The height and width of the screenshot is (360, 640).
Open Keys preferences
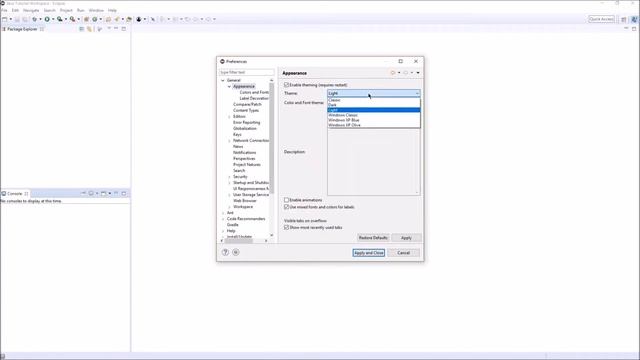(237, 134)
